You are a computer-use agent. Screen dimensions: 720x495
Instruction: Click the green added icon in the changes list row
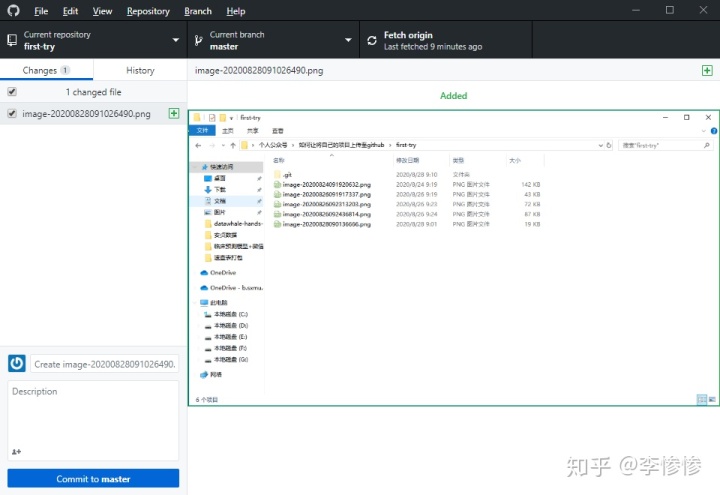click(174, 113)
